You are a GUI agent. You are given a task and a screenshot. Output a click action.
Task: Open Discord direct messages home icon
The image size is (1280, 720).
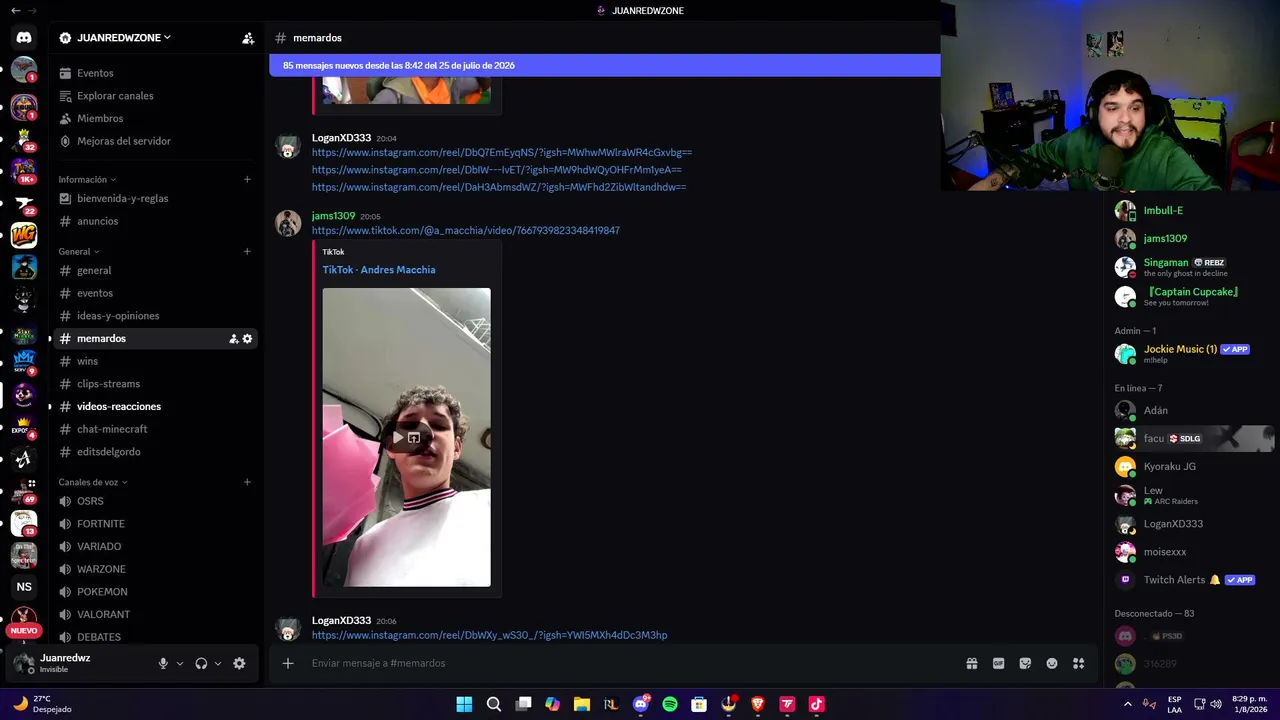click(x=24, y=38)
